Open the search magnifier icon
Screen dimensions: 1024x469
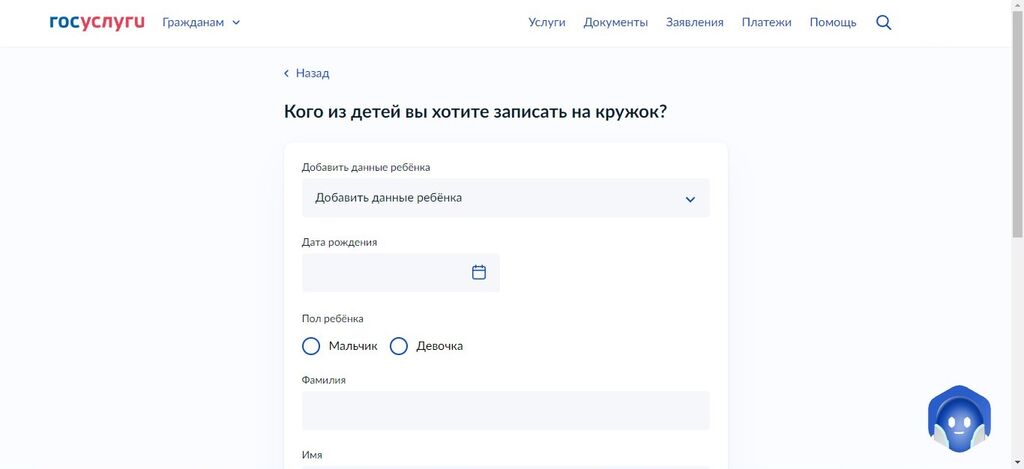(884, 23)
